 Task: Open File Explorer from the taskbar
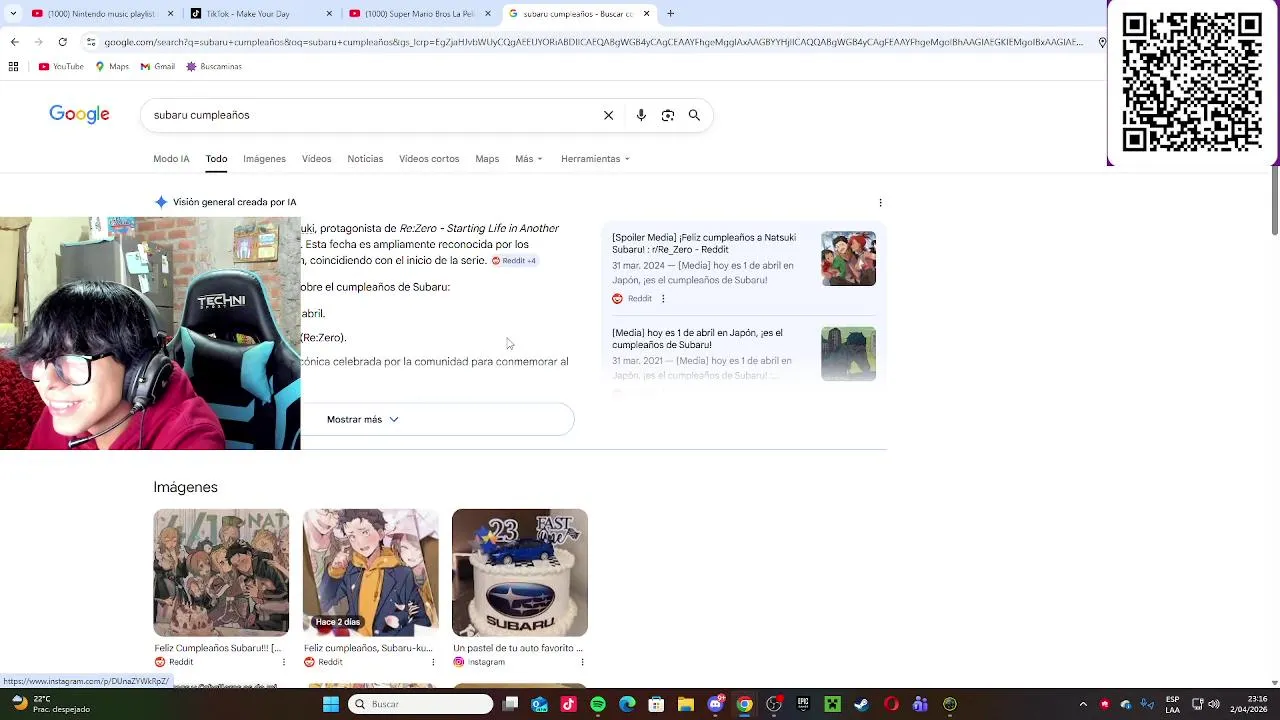(686, 704)
